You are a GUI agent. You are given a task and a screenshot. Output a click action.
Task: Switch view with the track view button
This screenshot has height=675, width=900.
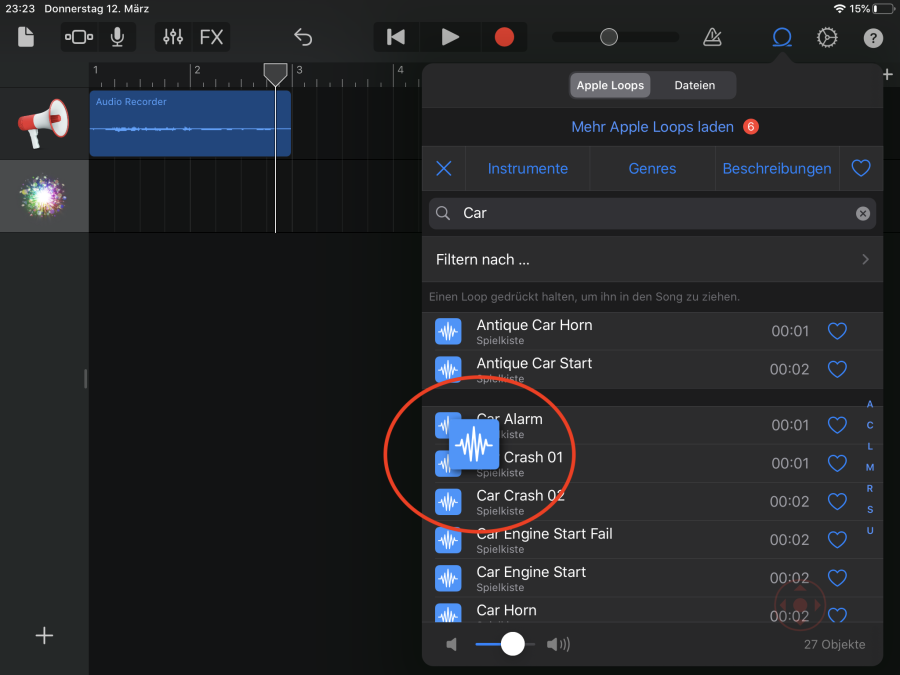point(78,37)
